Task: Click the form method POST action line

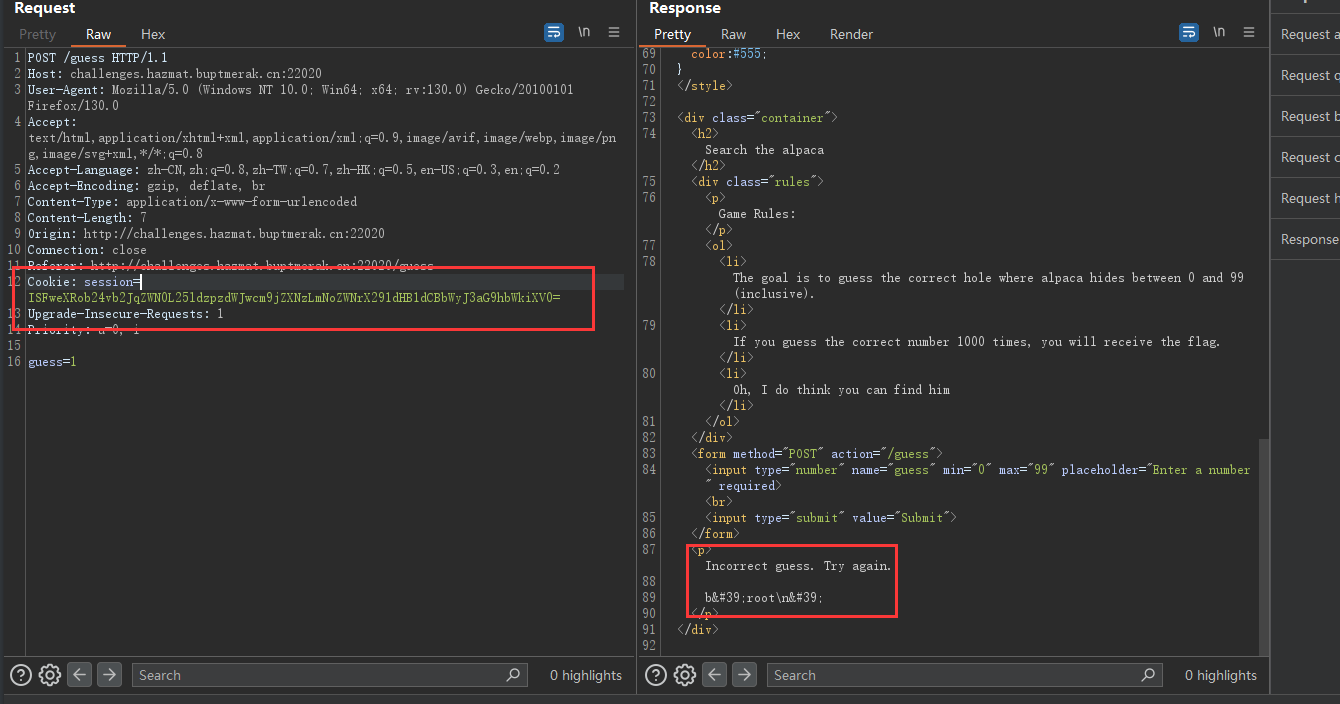Action: tap(816, 454)
